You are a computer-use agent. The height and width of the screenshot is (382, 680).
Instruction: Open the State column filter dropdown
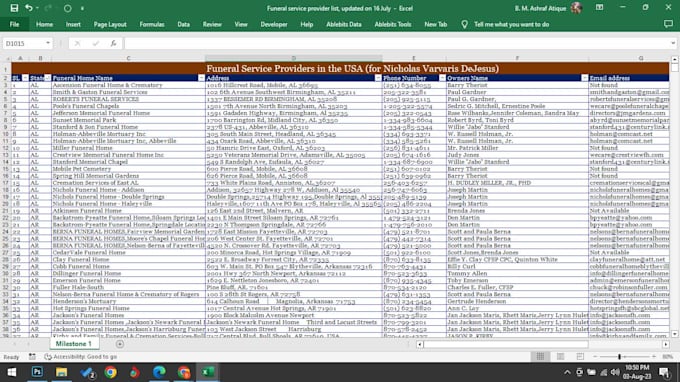pos(47,78)
